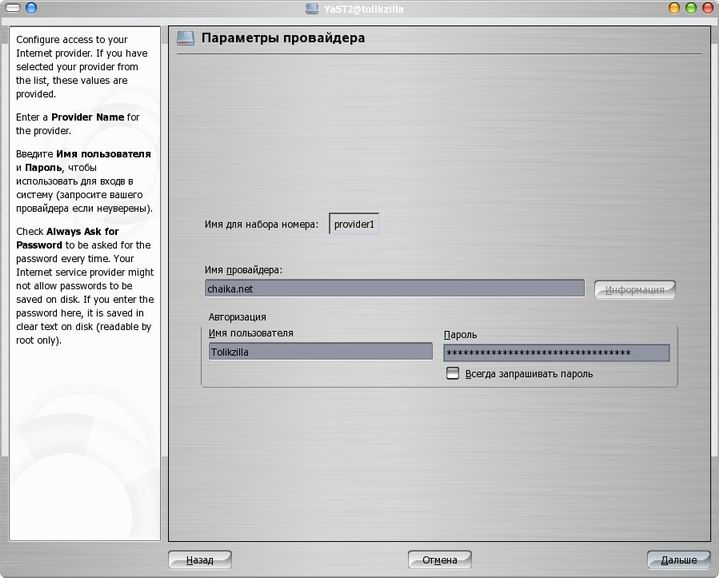Click the Информация button
This screenshot has height=578, width=719.
pos(635,290)
